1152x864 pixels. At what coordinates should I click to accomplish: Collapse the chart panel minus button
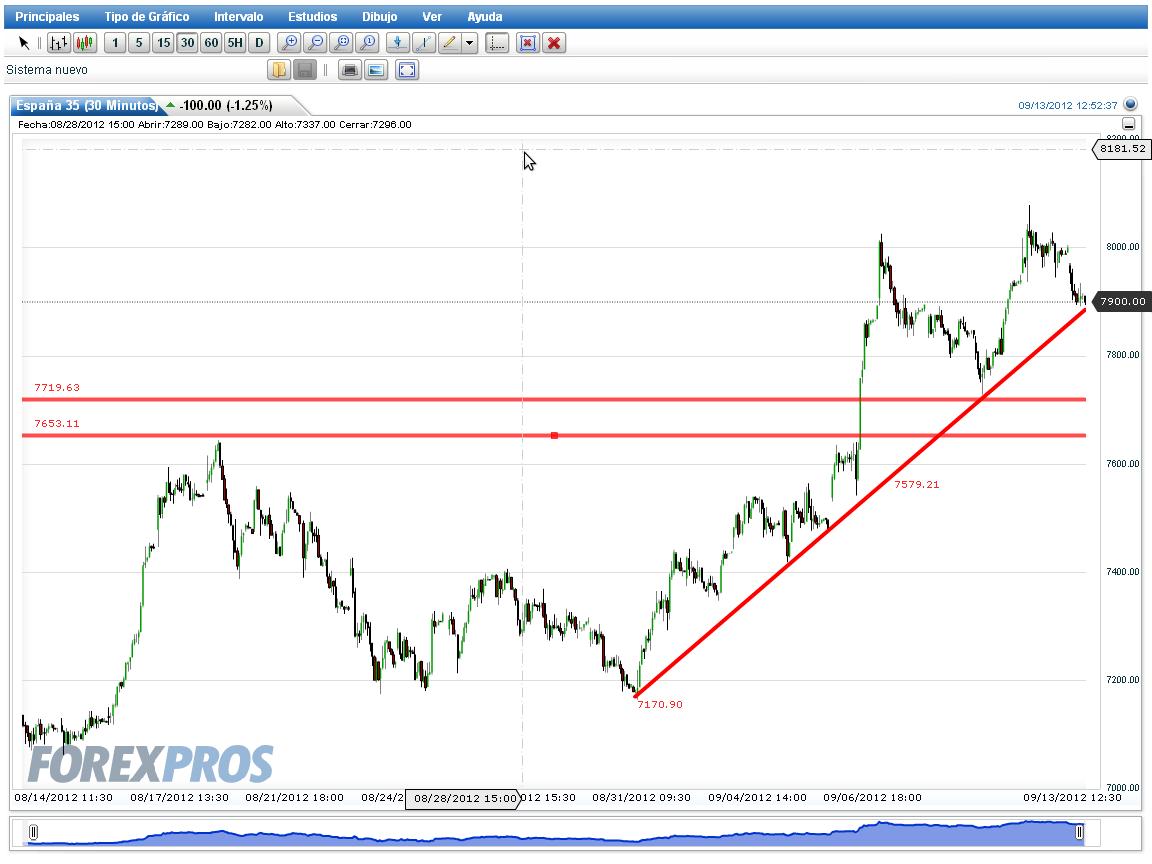[x=1128, y=124]
